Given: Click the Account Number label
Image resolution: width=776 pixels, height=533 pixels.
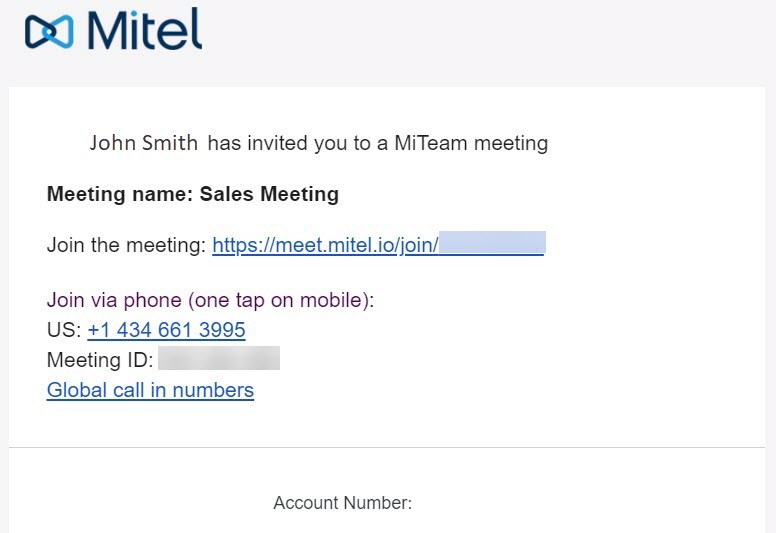Looking at the screenshot, I should 342,503.
